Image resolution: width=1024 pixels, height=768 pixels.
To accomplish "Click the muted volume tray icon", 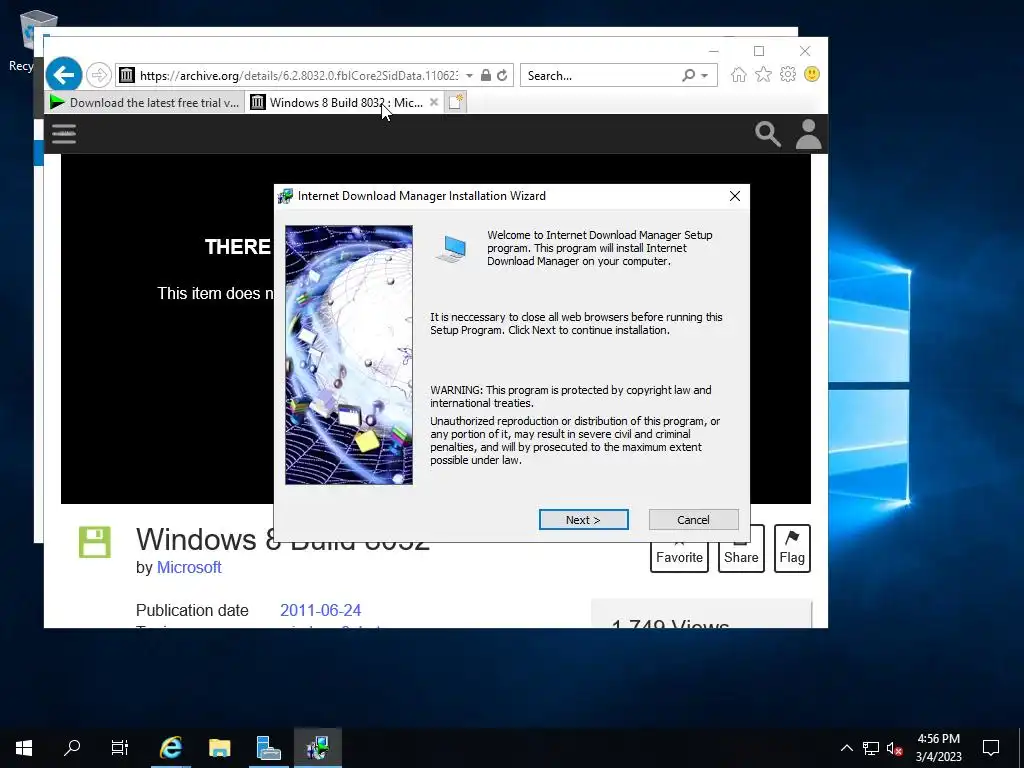I will click(894, 748).
